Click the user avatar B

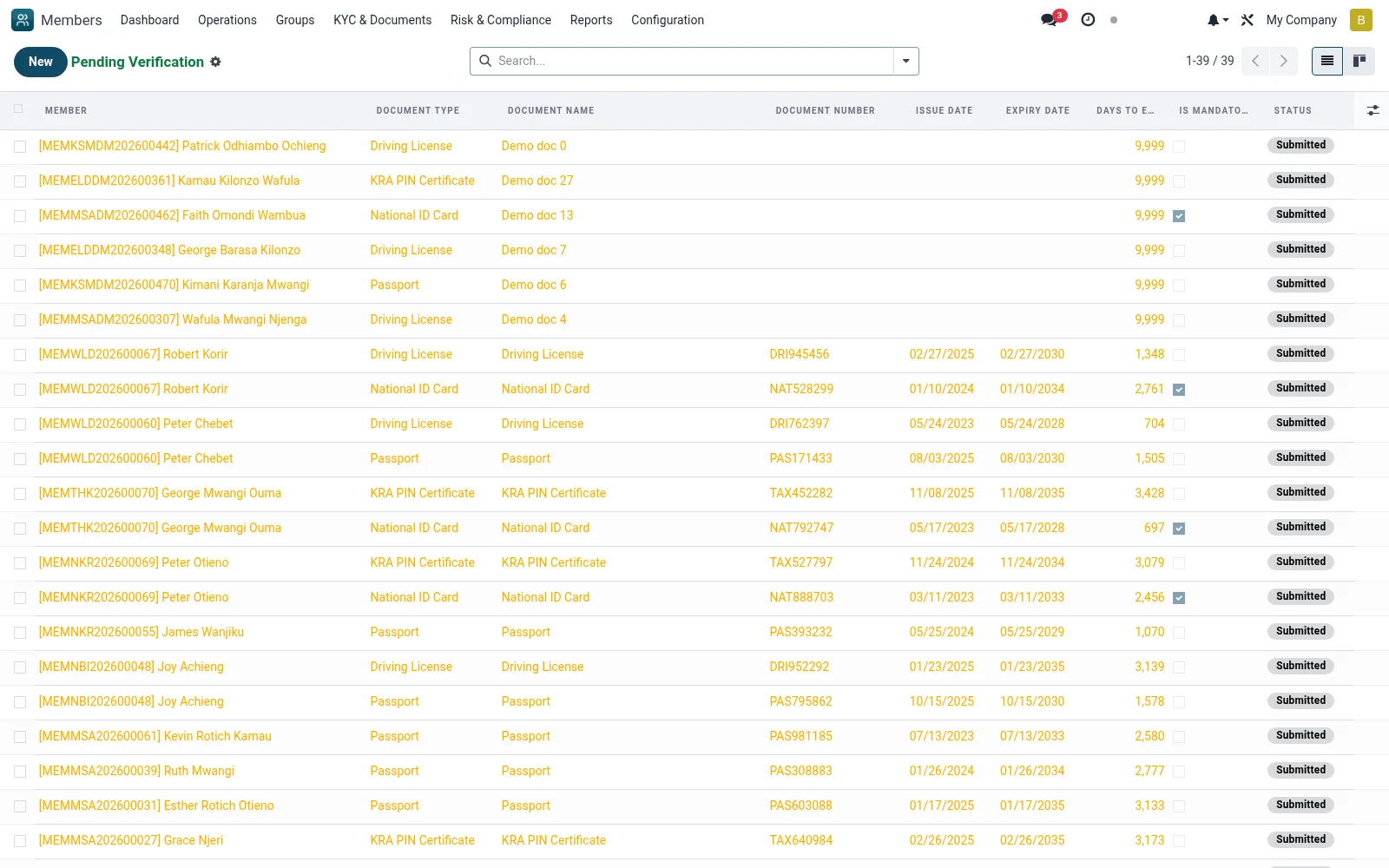pyautogui.click(x=1361, y=20)
